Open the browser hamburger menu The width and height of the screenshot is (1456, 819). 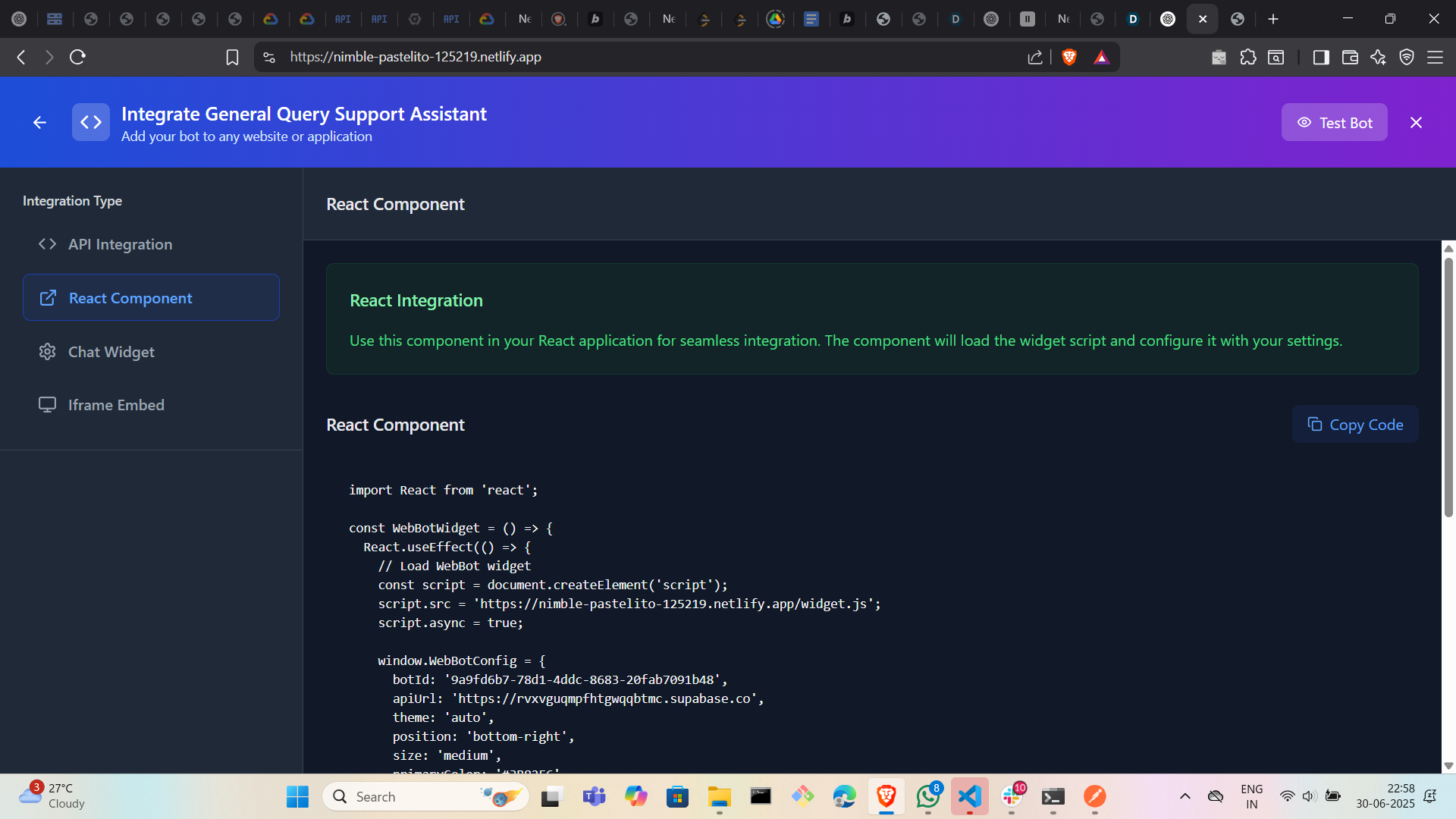(x=1435, y=57)
